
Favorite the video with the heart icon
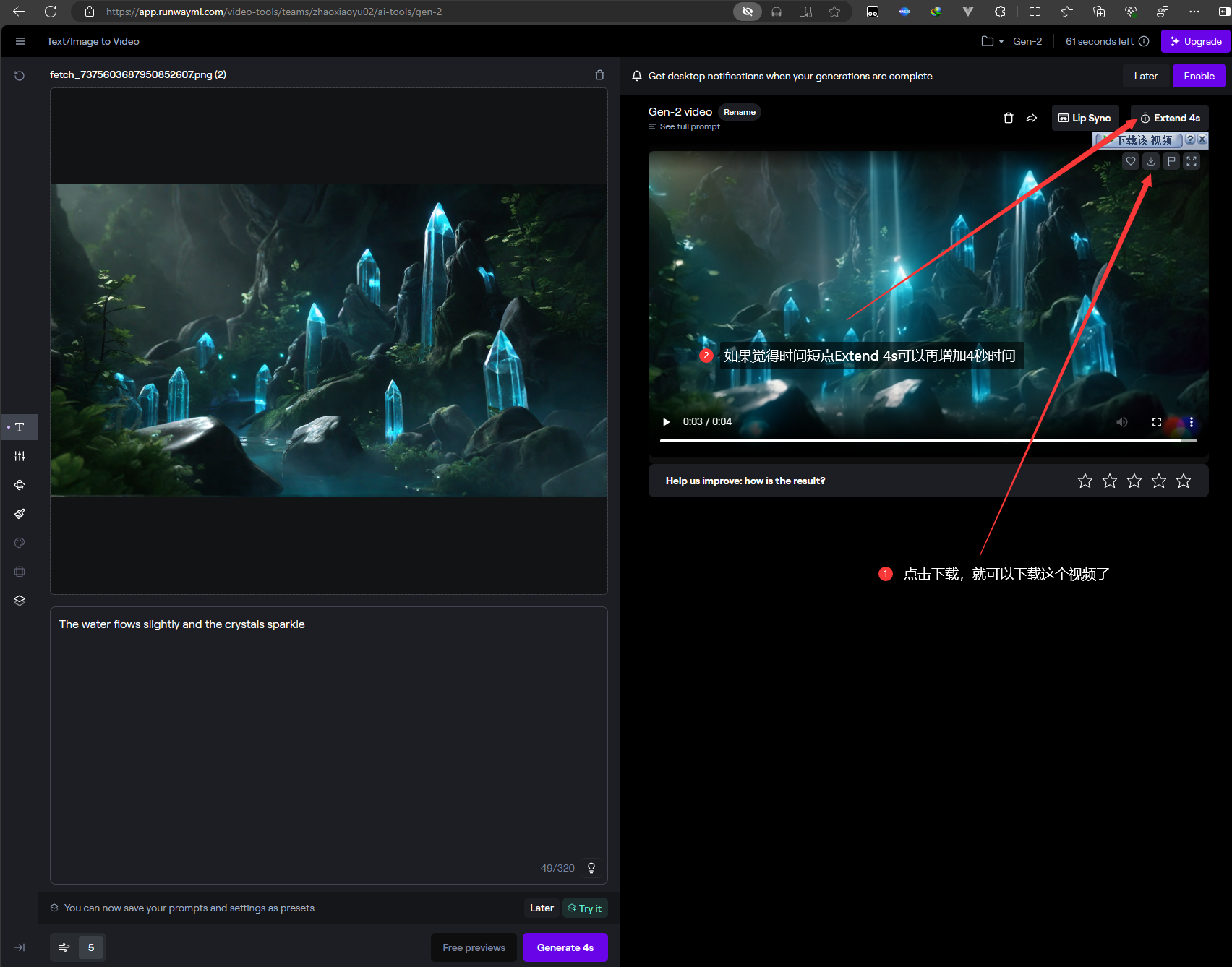1131,161
